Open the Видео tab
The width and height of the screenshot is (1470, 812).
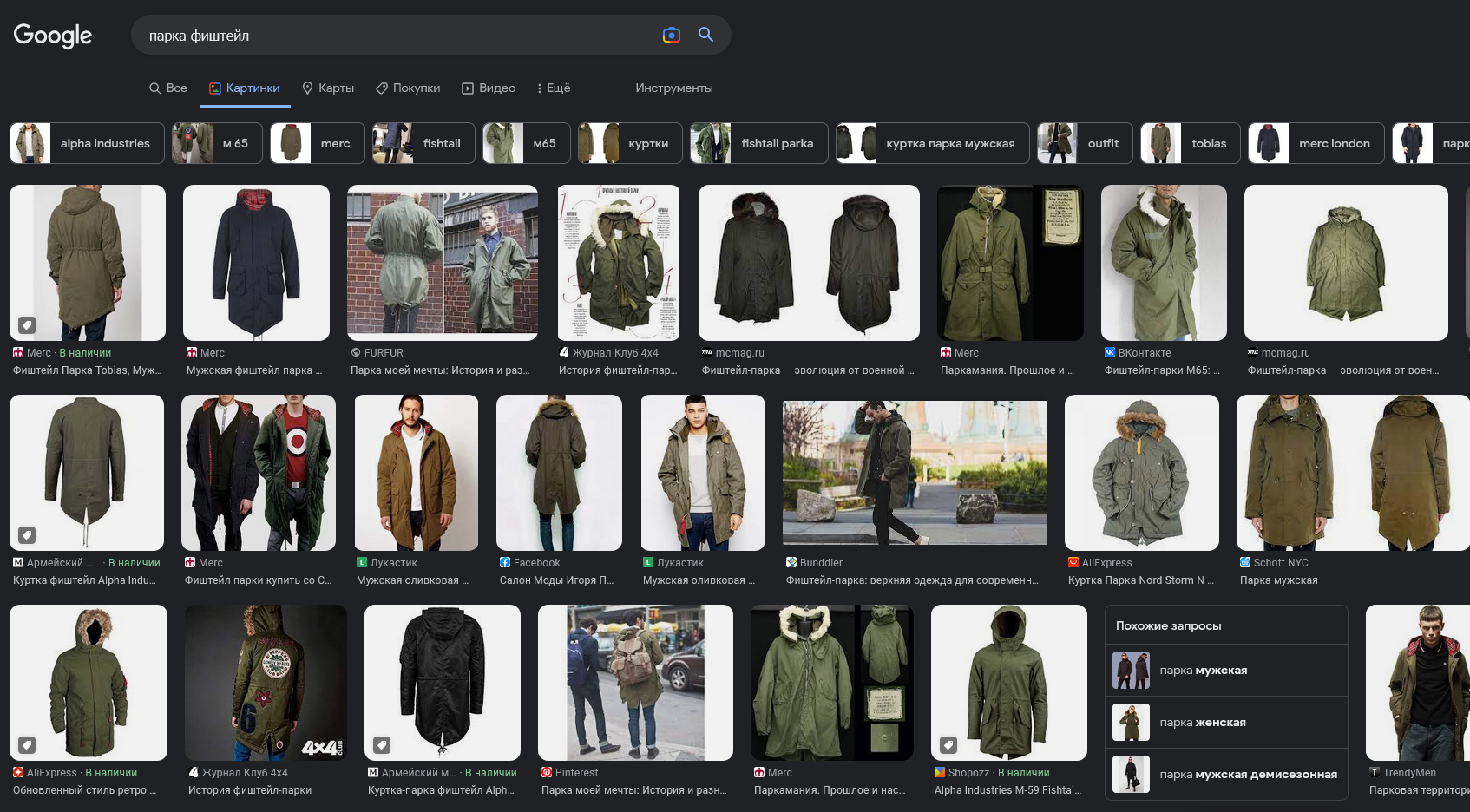tap(489, 88)
